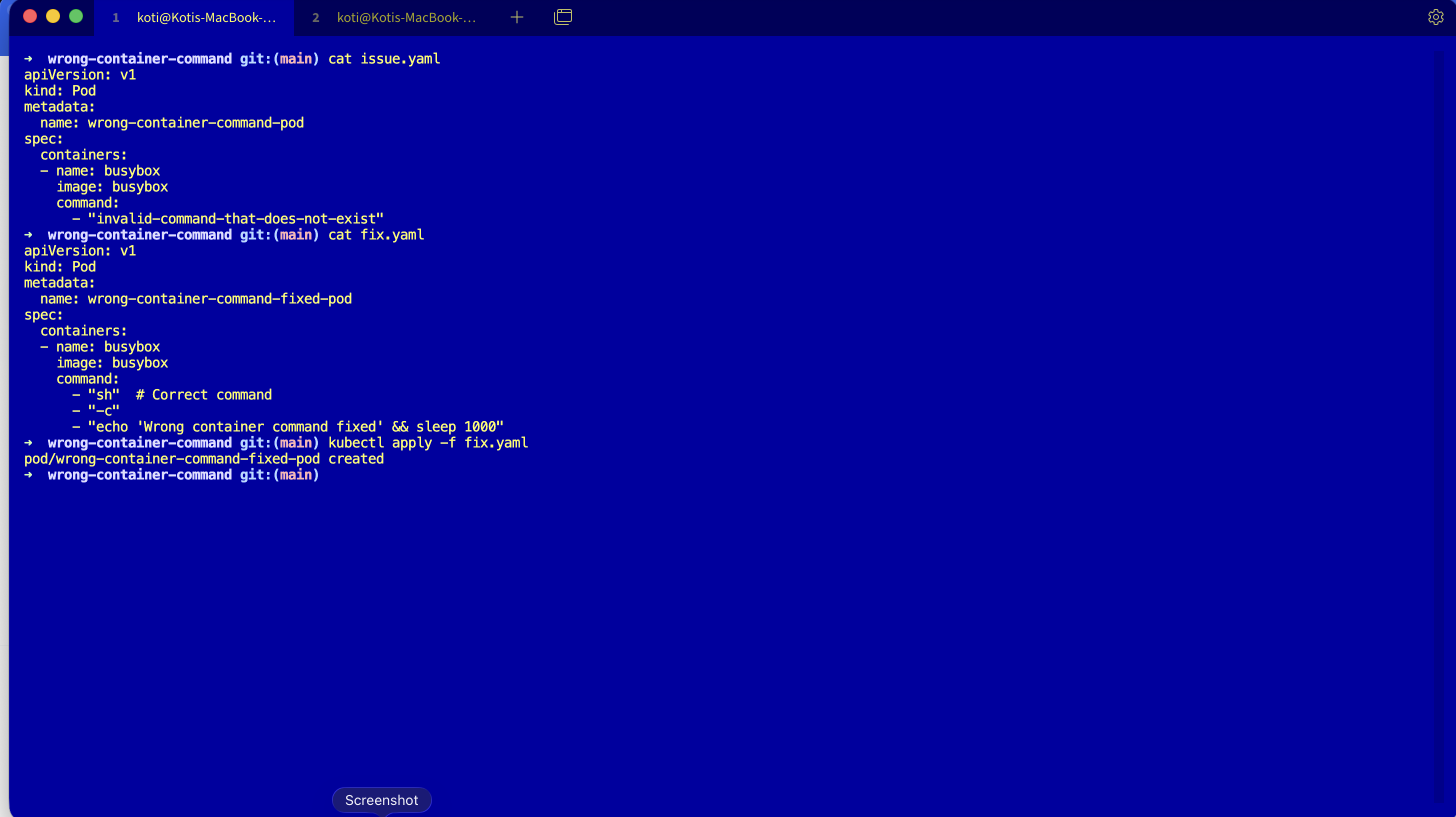The width and height of the screenshot is (1456, 817).
Task: Click the number badge on tab 2
Action: [x=316, y=17]
